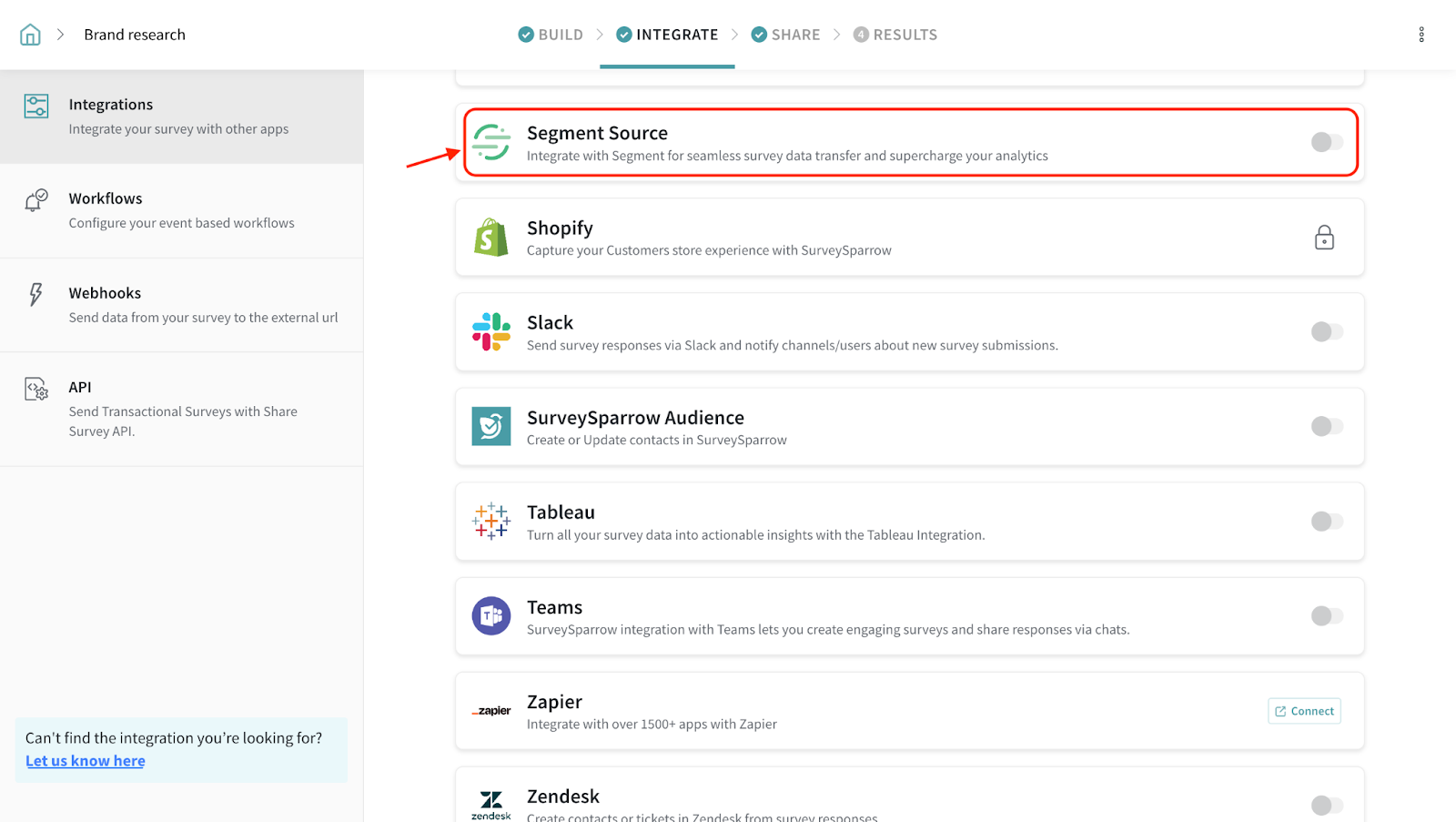
Task: Follow the 'Let us know here' link
Action: click(x=86, y=761)
